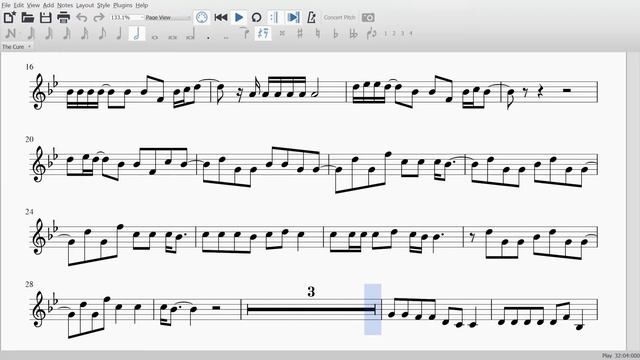The image size is (640, 360).
Task: Select voice 2
Action: coord(394,33)
